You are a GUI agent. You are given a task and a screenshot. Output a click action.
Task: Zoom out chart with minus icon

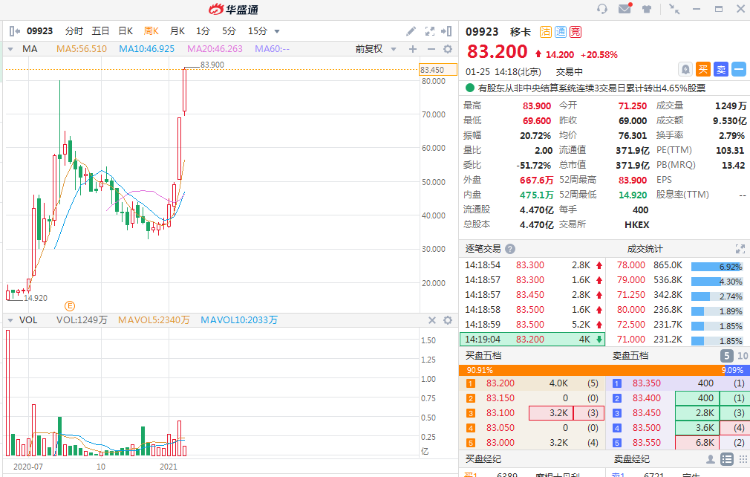[x=431, y=49]
